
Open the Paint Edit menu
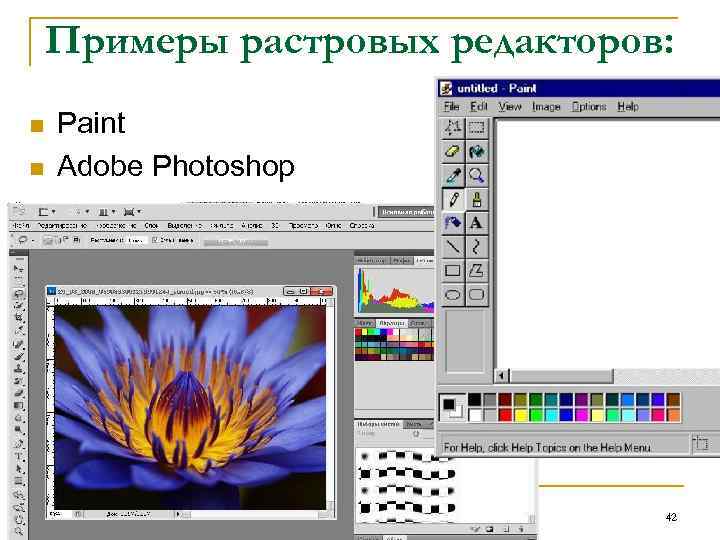[478, 107]
